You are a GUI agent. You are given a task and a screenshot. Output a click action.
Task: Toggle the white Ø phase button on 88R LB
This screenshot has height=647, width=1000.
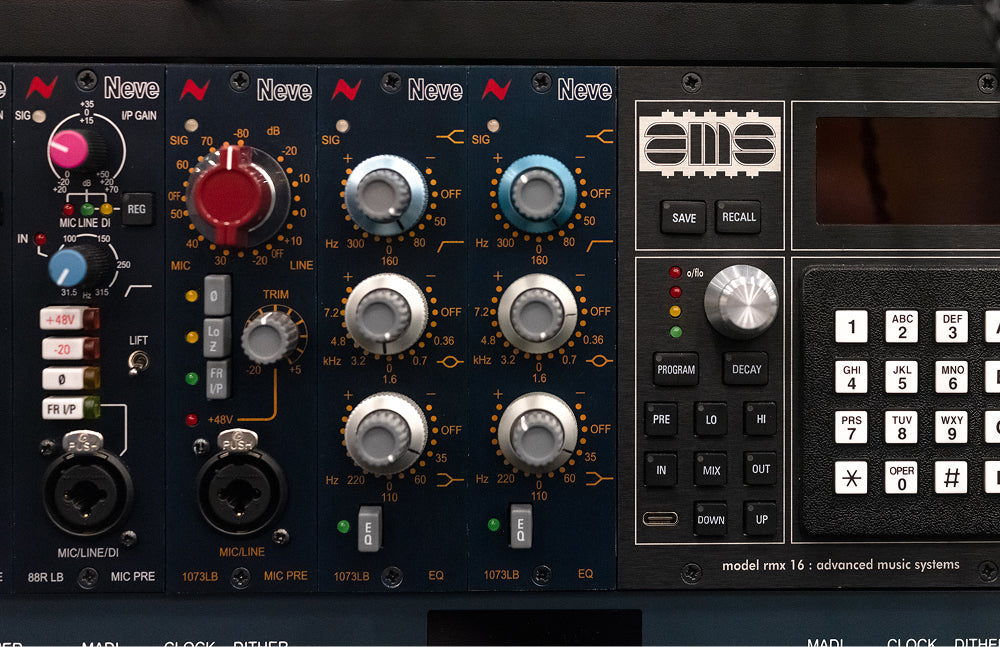click(x=71, y=378)
